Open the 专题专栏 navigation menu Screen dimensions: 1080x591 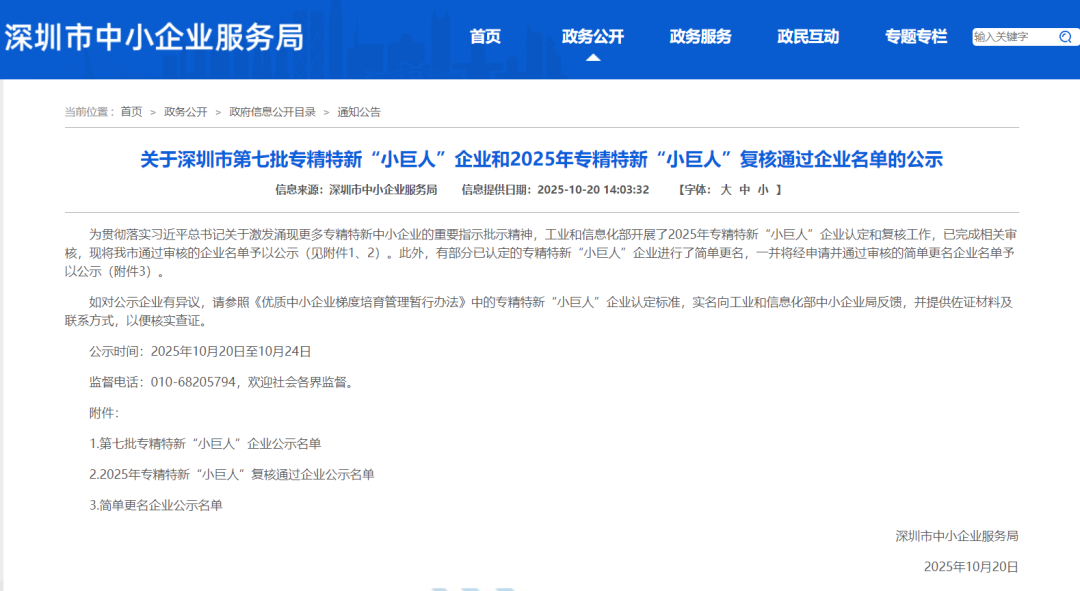tap(918, 35)
